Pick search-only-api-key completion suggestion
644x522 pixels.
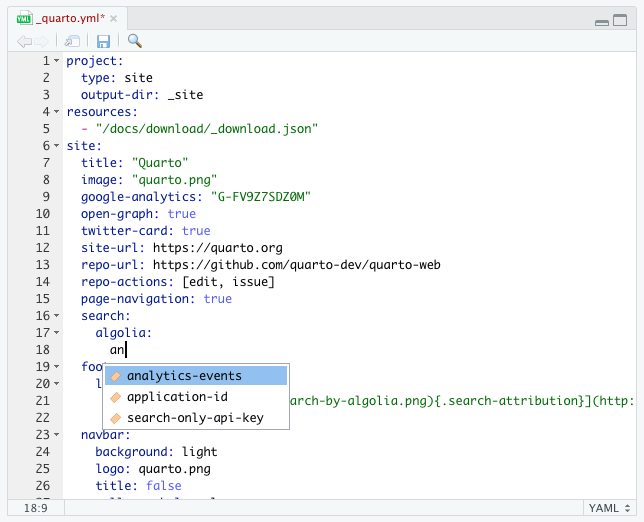194,417
